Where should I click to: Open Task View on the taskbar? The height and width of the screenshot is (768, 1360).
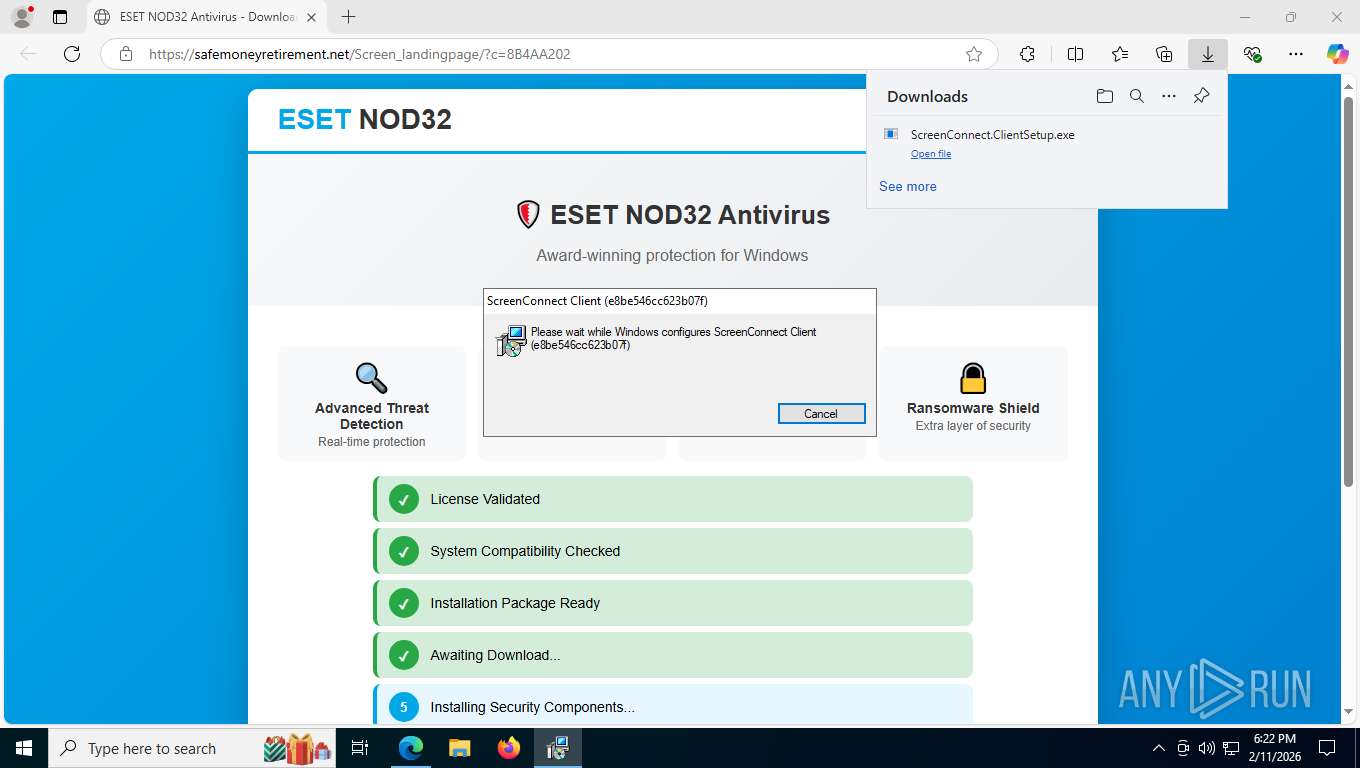tap(360, 748)
